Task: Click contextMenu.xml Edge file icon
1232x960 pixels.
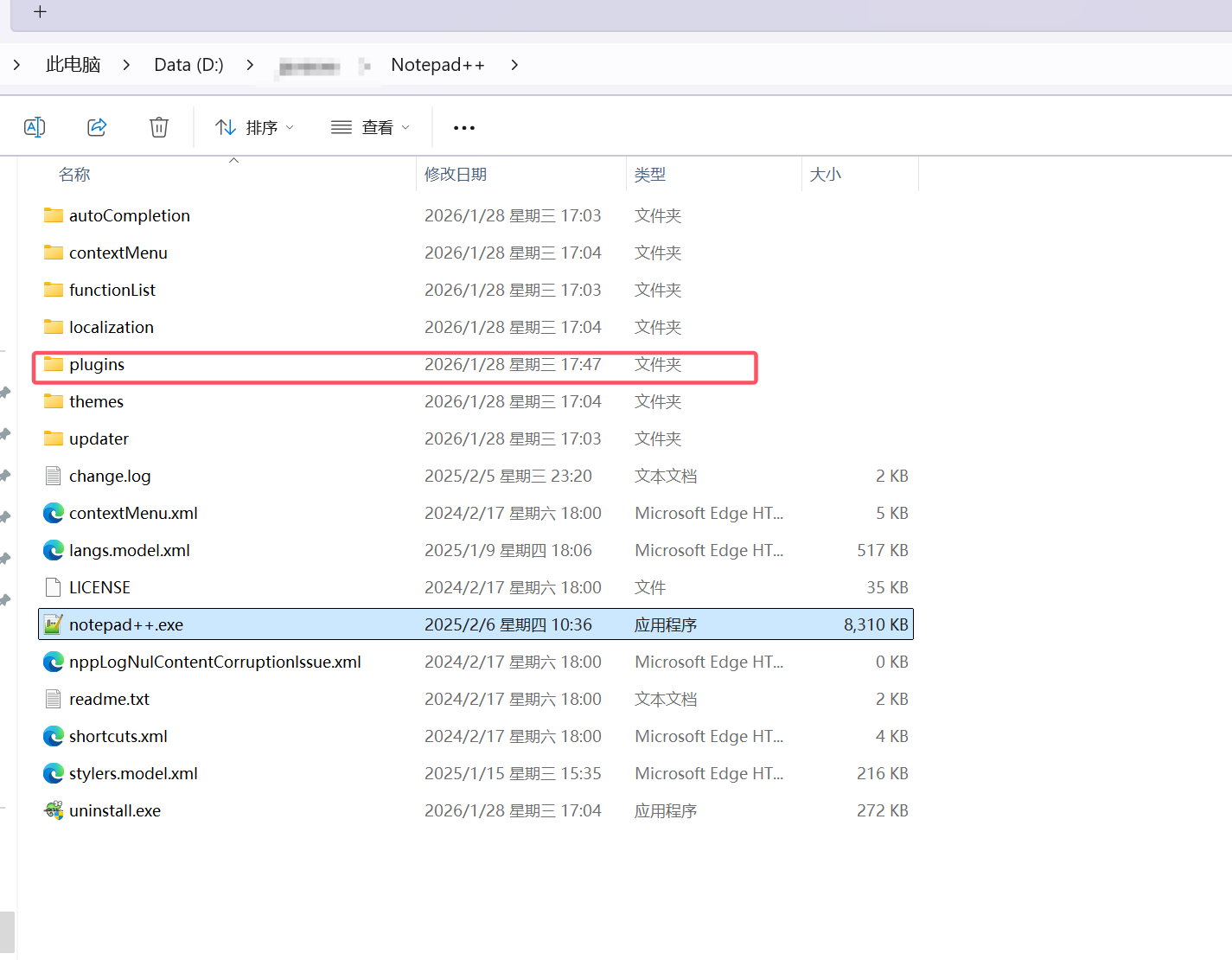Action: coord(54,513)
